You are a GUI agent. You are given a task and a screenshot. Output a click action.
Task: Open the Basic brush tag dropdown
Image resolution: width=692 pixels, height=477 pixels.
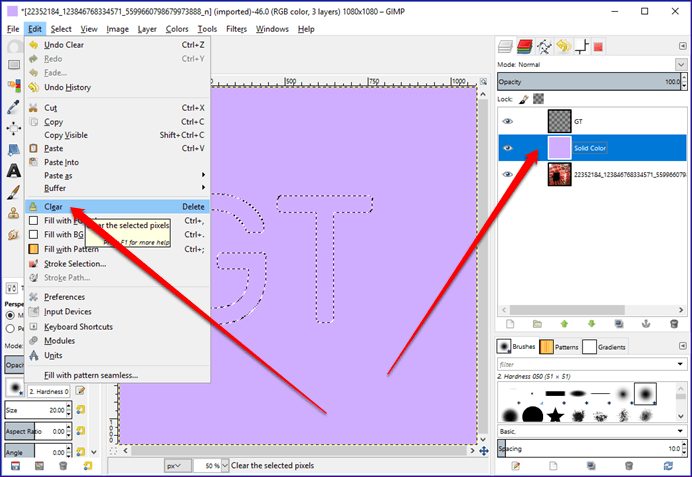pyautogui.click(x=680, y=431)
